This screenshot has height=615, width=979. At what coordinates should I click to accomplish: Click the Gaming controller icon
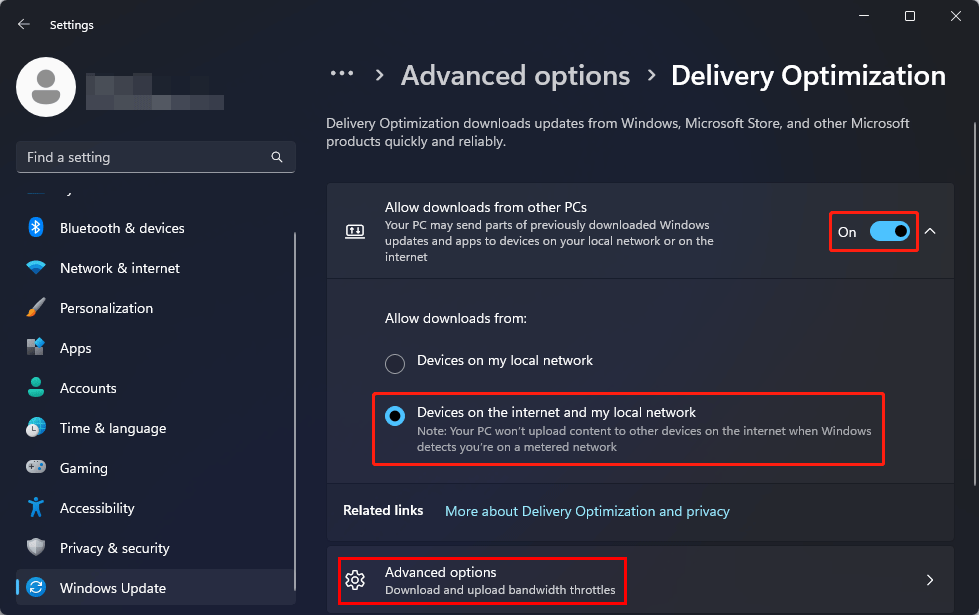pos(36,468)
